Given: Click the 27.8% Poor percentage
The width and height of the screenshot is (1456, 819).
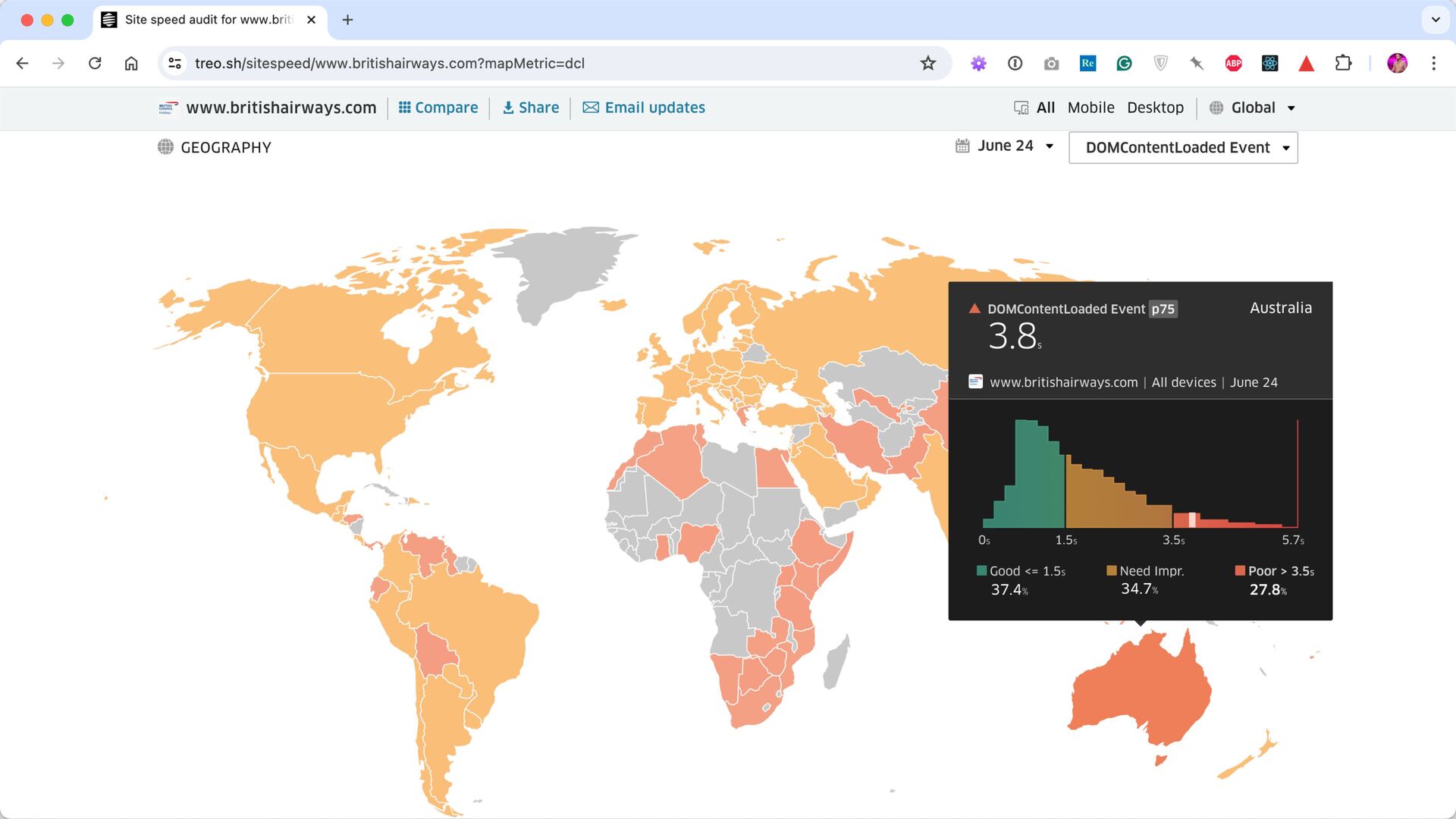Looking at the screenshot, I should click(1268, 590).
